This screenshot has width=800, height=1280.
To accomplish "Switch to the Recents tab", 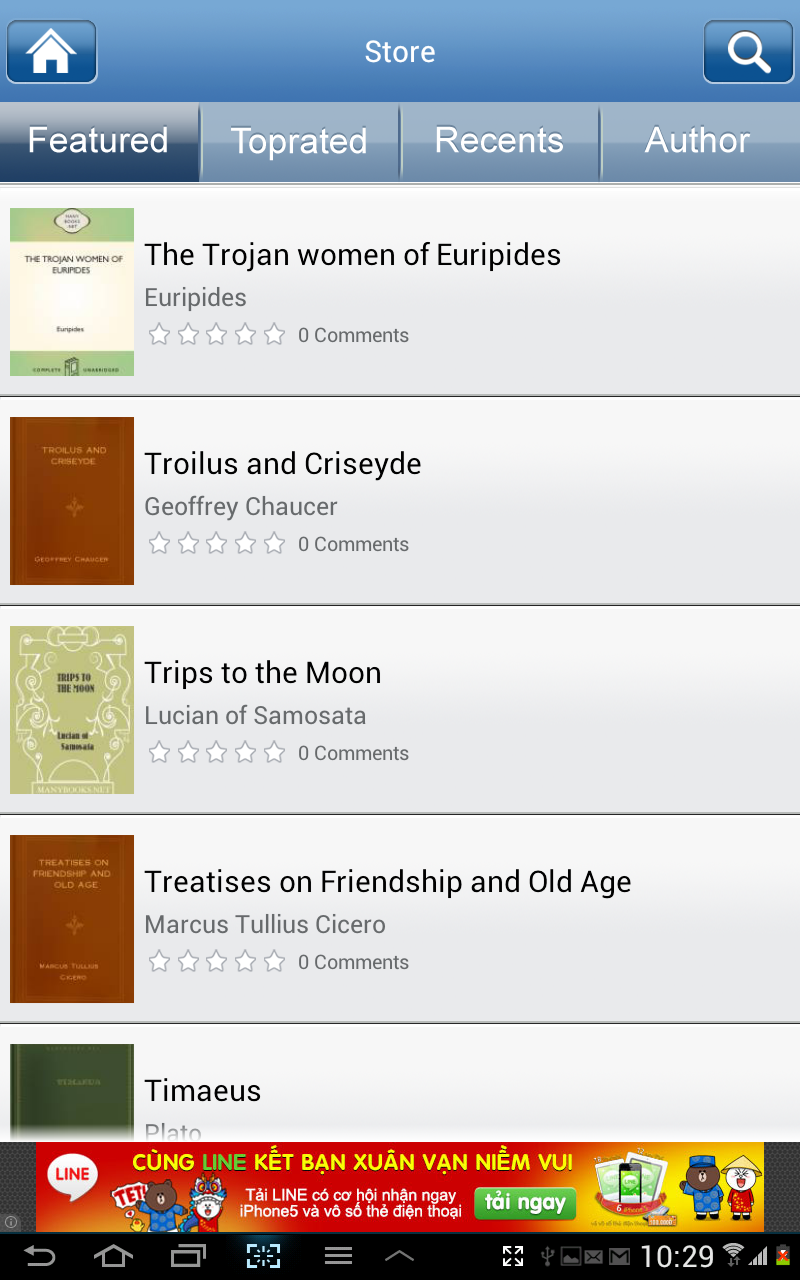I will pos(499,141).
